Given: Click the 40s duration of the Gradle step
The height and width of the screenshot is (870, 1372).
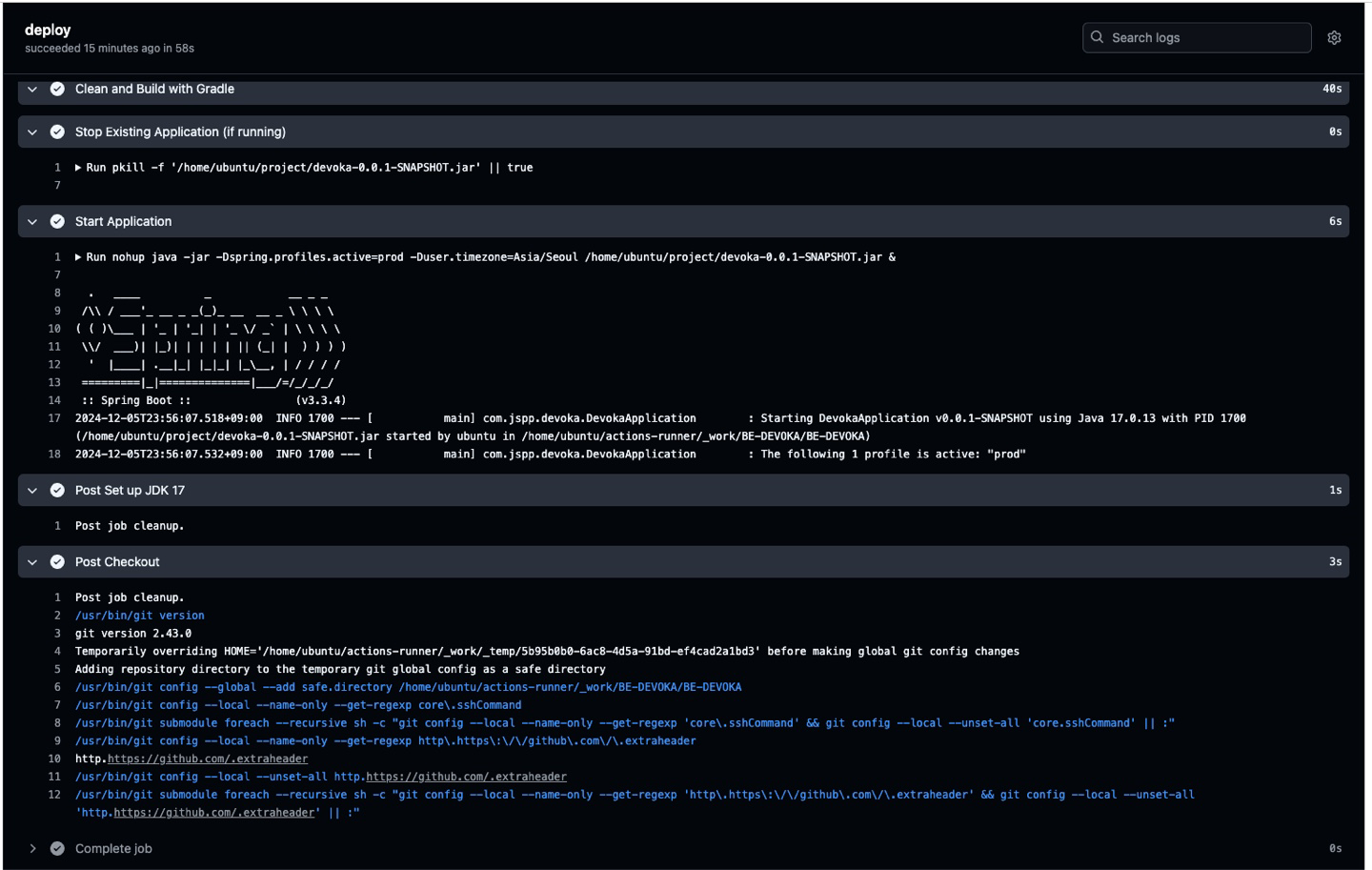Looking at the screenshot, I should point(1332,89).
